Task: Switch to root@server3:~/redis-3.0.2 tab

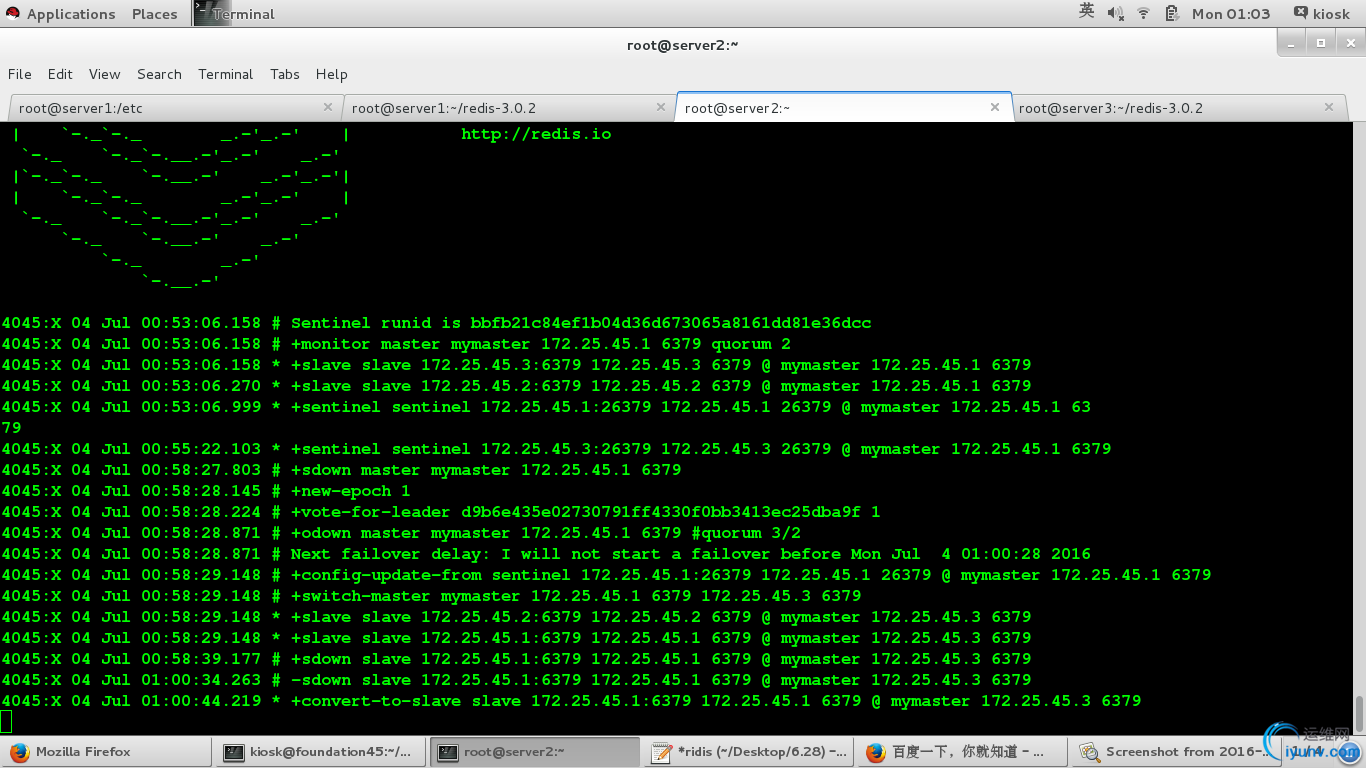Action: [1178, 107]
